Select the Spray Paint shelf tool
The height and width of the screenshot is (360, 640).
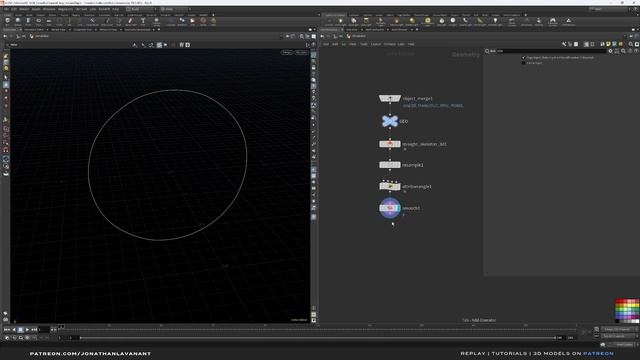tap(130, 21)
